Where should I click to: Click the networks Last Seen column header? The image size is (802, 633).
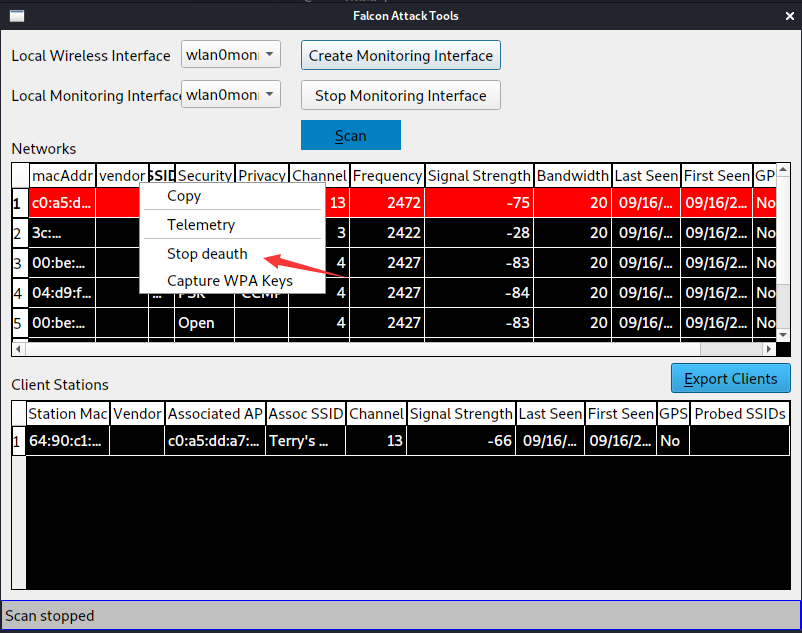pyautogui.click(x=646, y=175)
